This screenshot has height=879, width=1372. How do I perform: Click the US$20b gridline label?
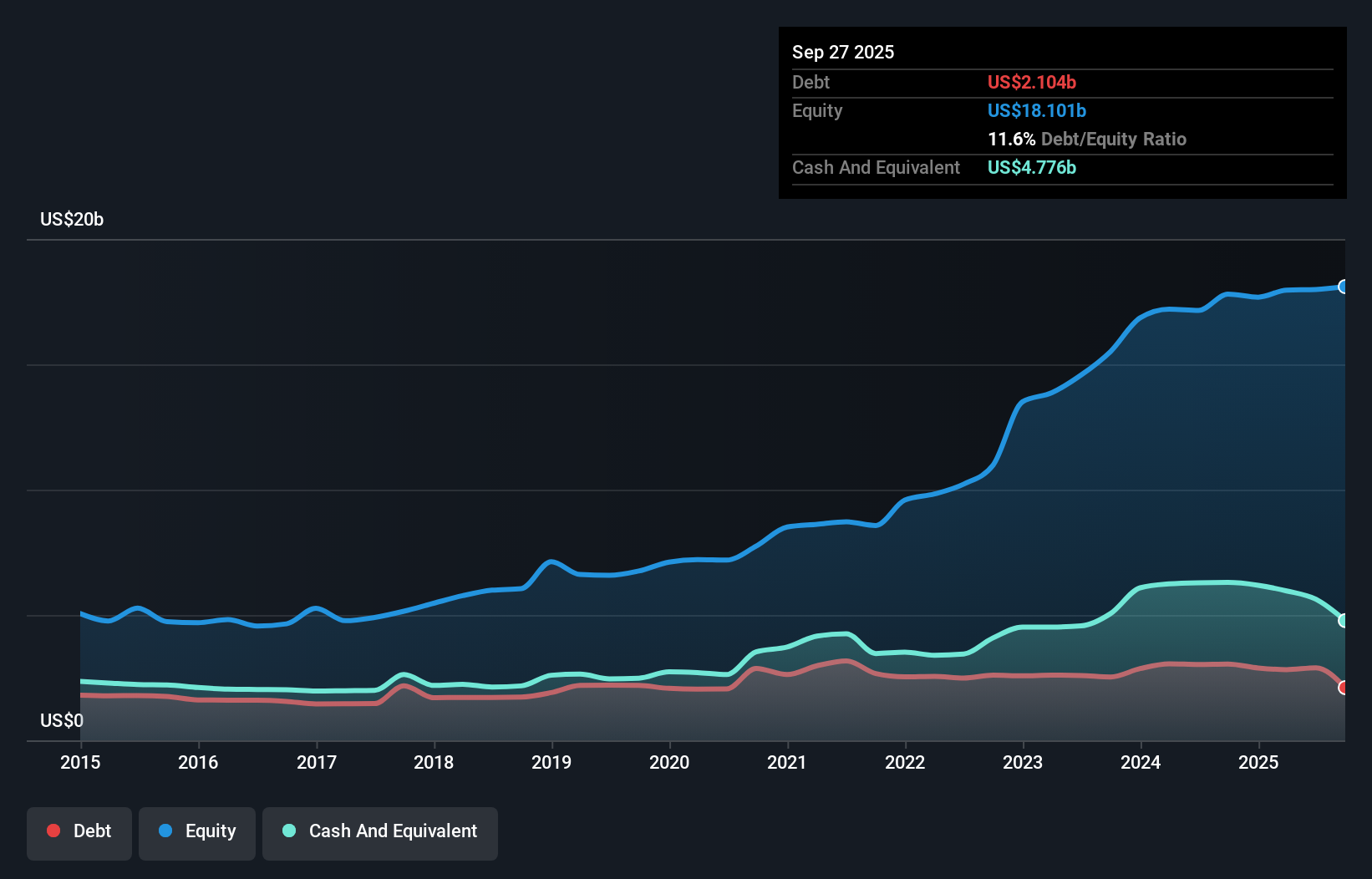pos(73,220)
